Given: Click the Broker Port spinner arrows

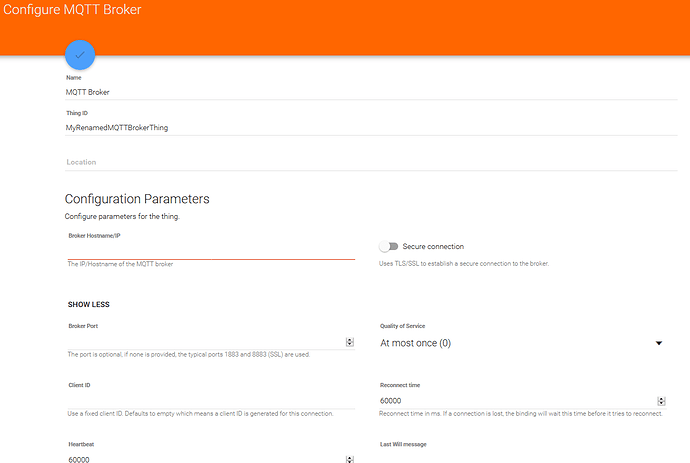Looking at the screenshot, I should click(350, 342).
